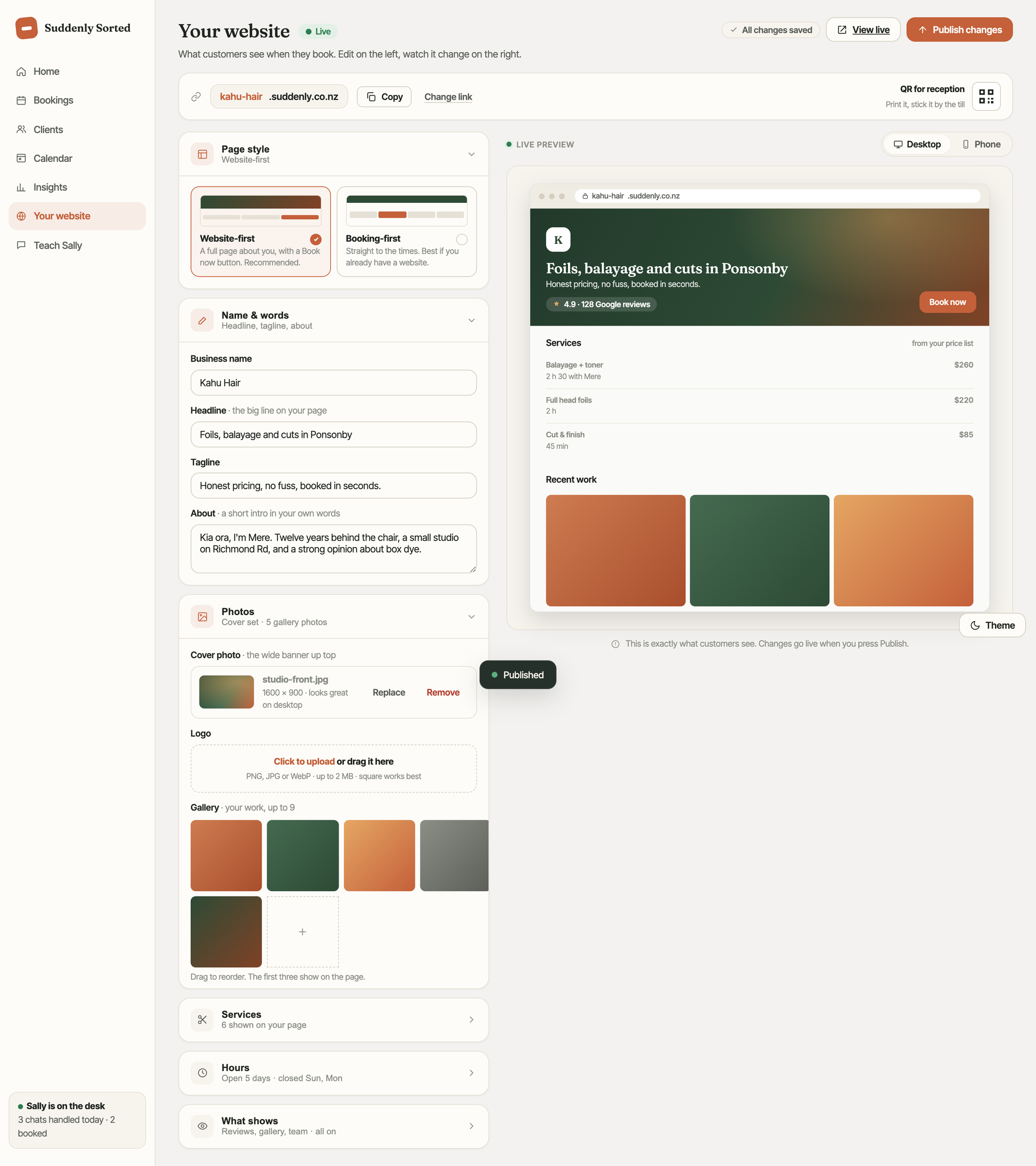Click Book now in the preview
The image size is (1036, 1166).
[x=947, y=302]
